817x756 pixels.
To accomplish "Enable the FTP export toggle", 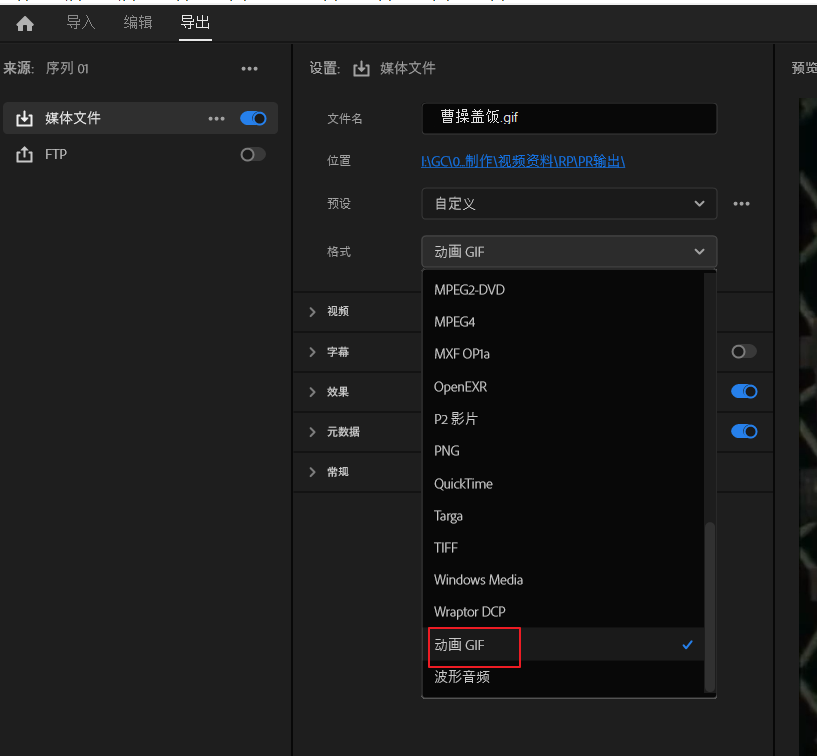I will (x=253, y=155).
